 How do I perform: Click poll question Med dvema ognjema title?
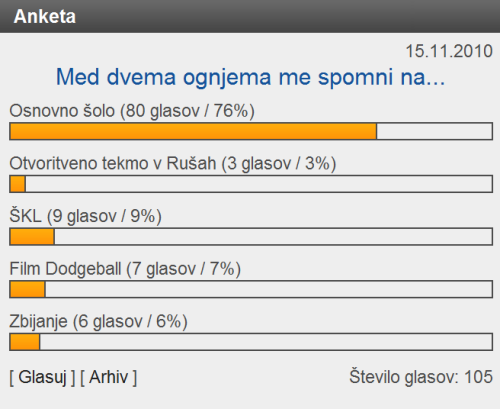tap(250, 77)
